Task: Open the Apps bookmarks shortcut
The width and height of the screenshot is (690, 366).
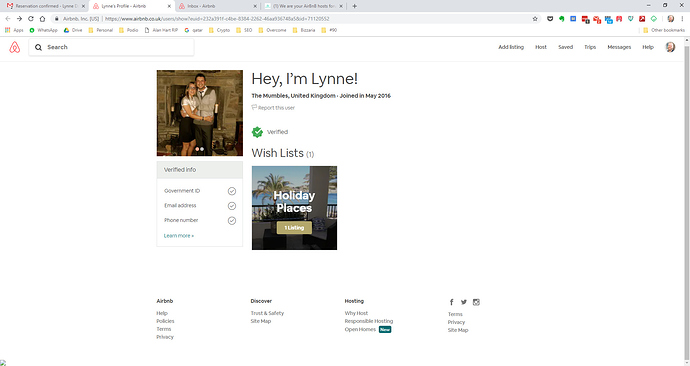Action: click(x=14, y=30)
